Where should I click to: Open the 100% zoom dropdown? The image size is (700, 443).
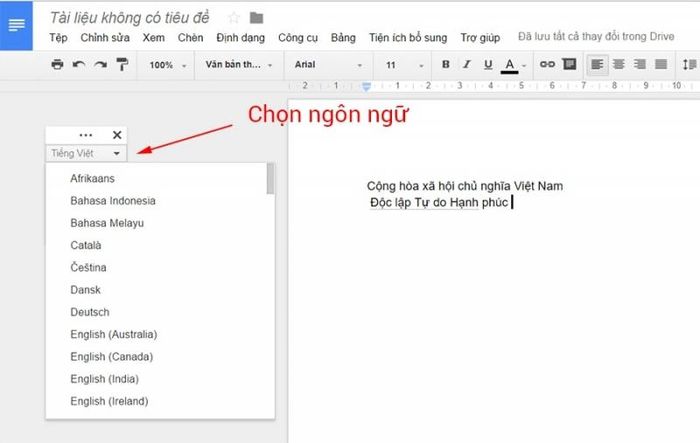point(167,65)
